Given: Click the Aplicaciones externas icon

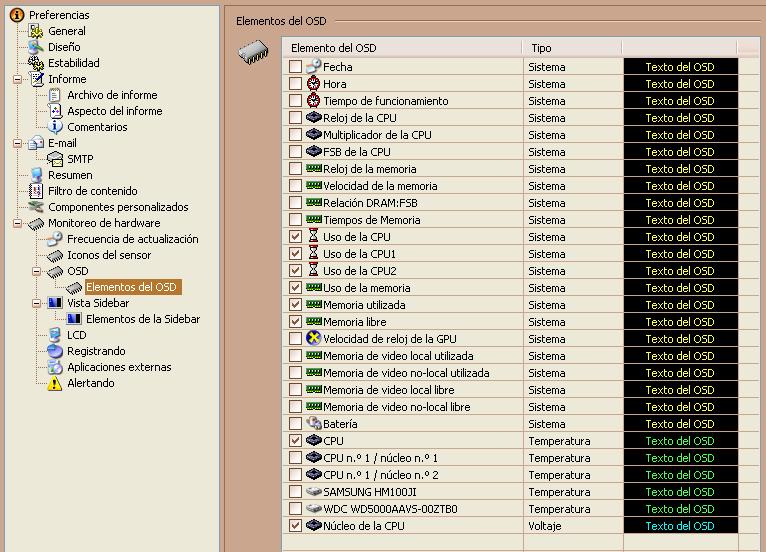Looking at the screenshot, I should tap(55, 367).
